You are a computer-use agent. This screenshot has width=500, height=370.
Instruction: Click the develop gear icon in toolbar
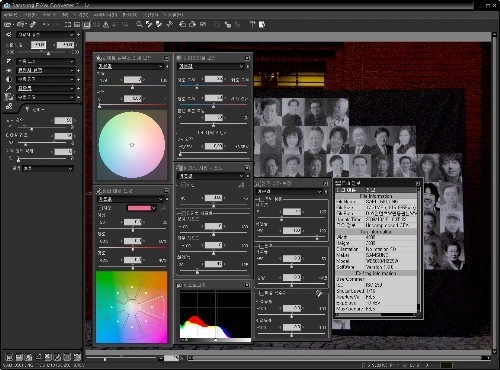[33, 24]
